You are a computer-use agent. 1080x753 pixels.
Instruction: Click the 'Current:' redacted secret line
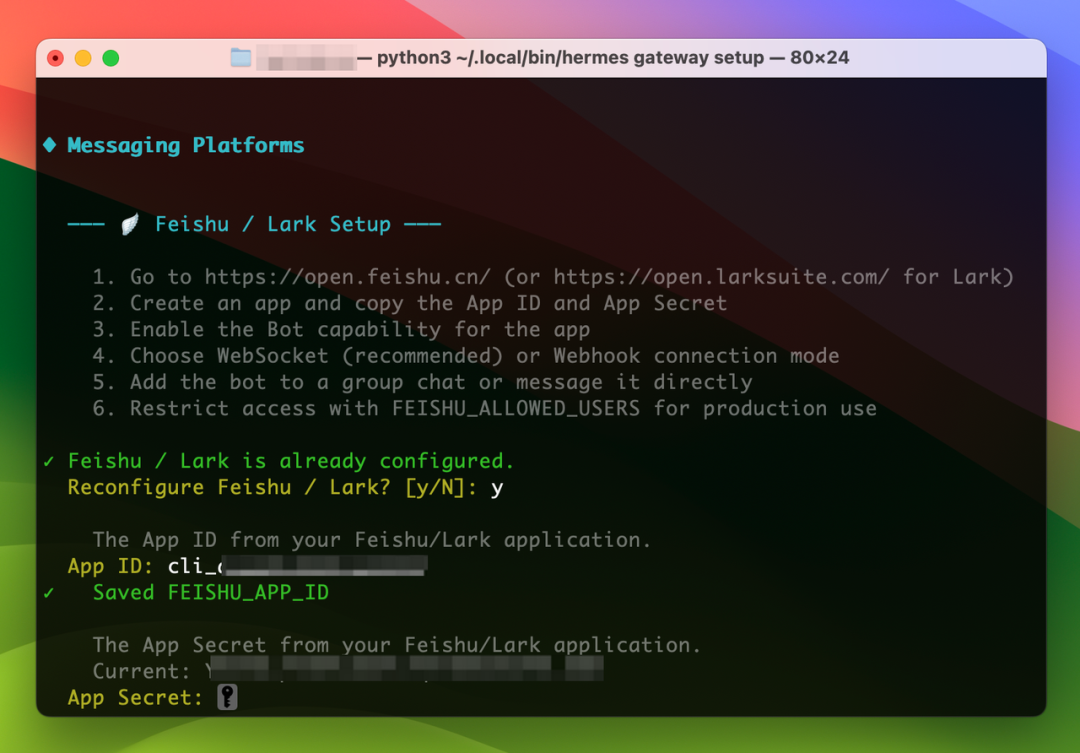click(x=348, y=671)
